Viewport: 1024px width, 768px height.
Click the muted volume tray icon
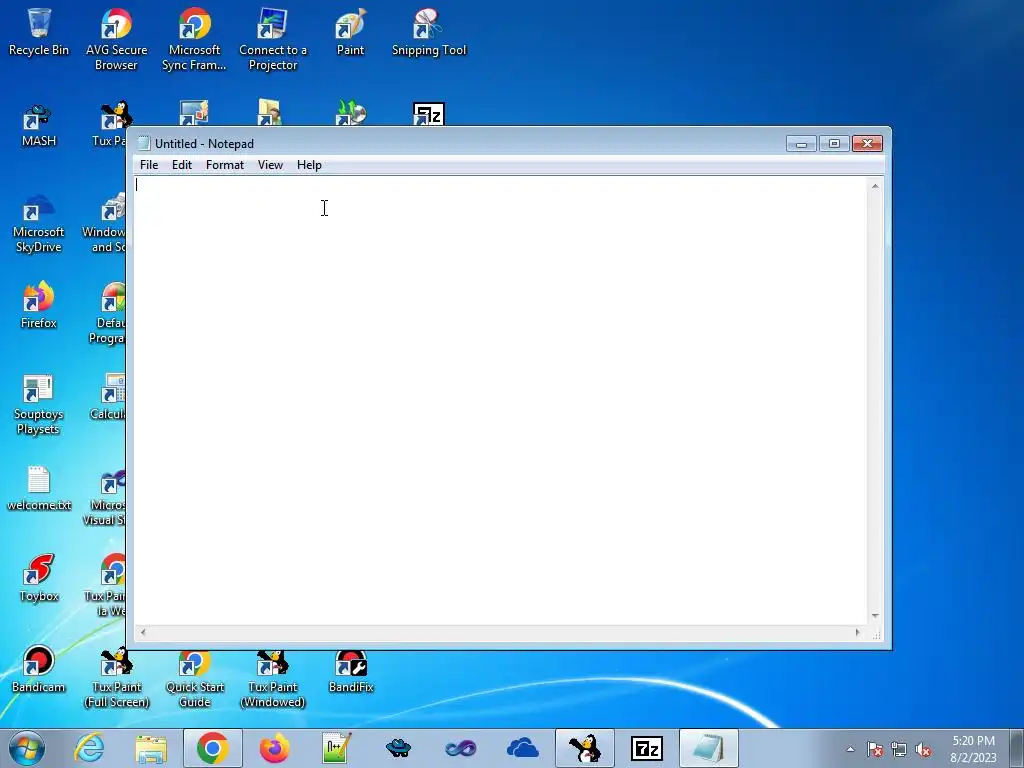click(x=923, y=749)
